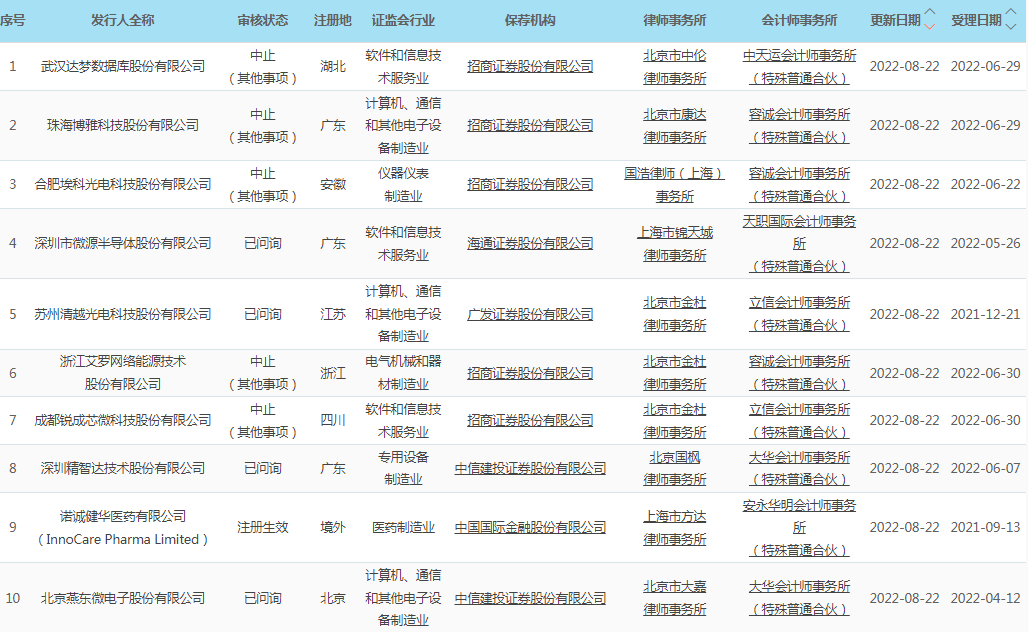Viewport: 1028px width, 632px height.
Task: Click 北京市大嘉律师事务所 link
Action: pos(674,597)
